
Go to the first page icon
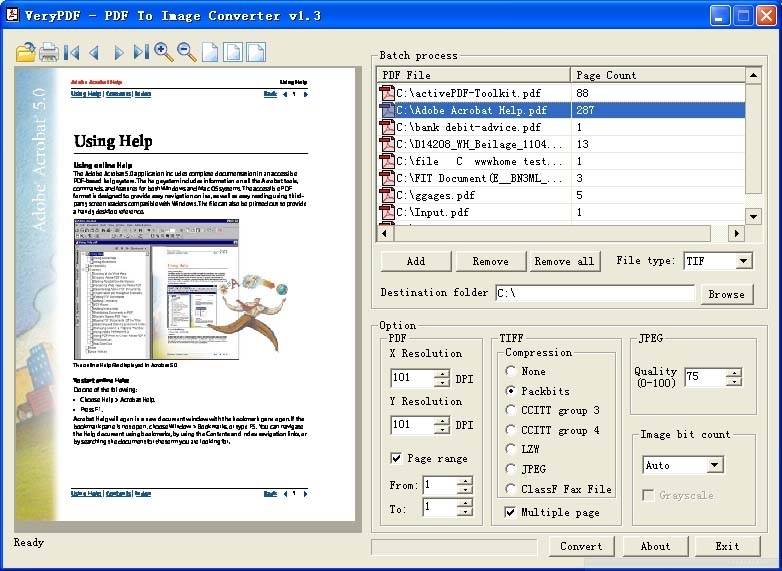pos(72,52)
